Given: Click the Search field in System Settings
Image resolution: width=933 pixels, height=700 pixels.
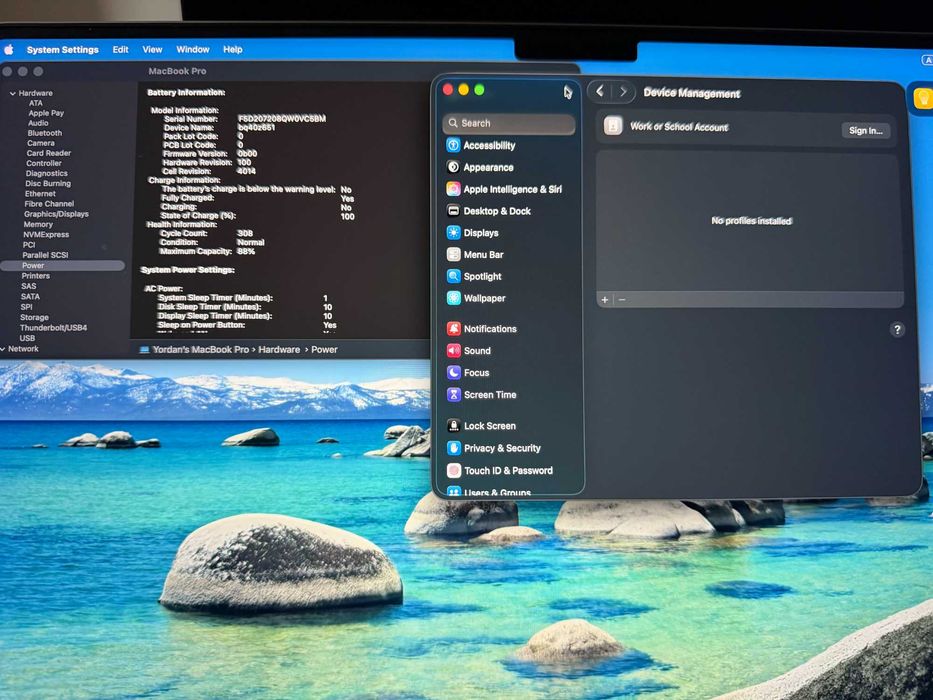Looking at the screenshot, I should click(509, 123).
